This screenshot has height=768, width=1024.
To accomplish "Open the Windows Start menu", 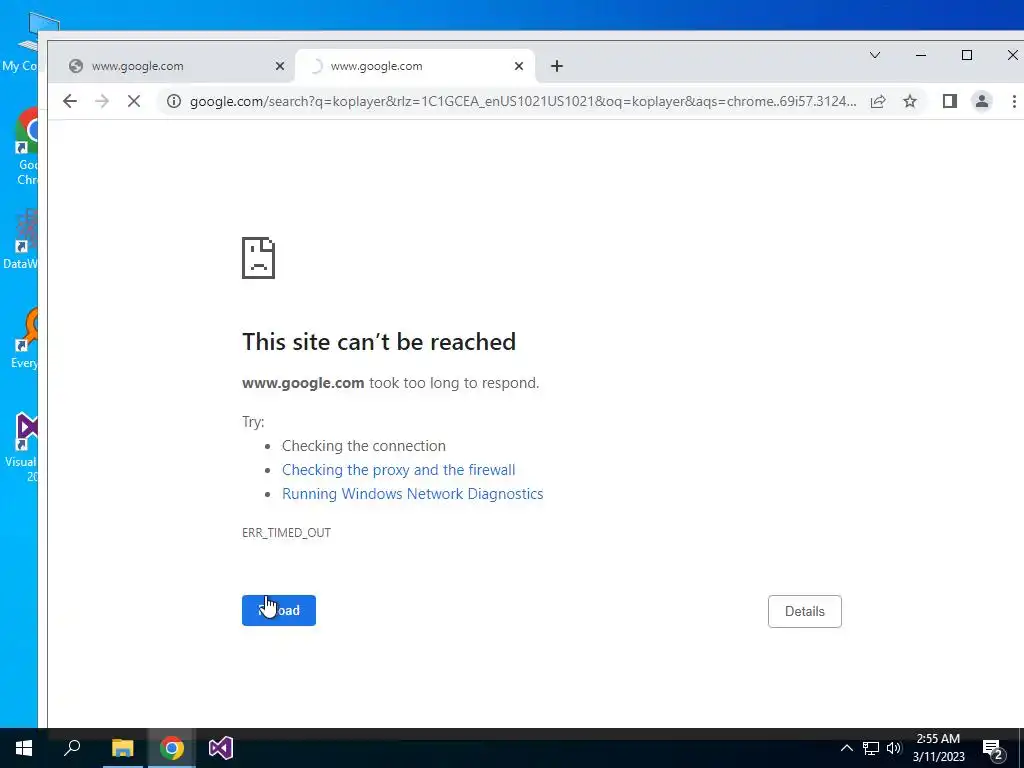I will (x=24, y=748).
